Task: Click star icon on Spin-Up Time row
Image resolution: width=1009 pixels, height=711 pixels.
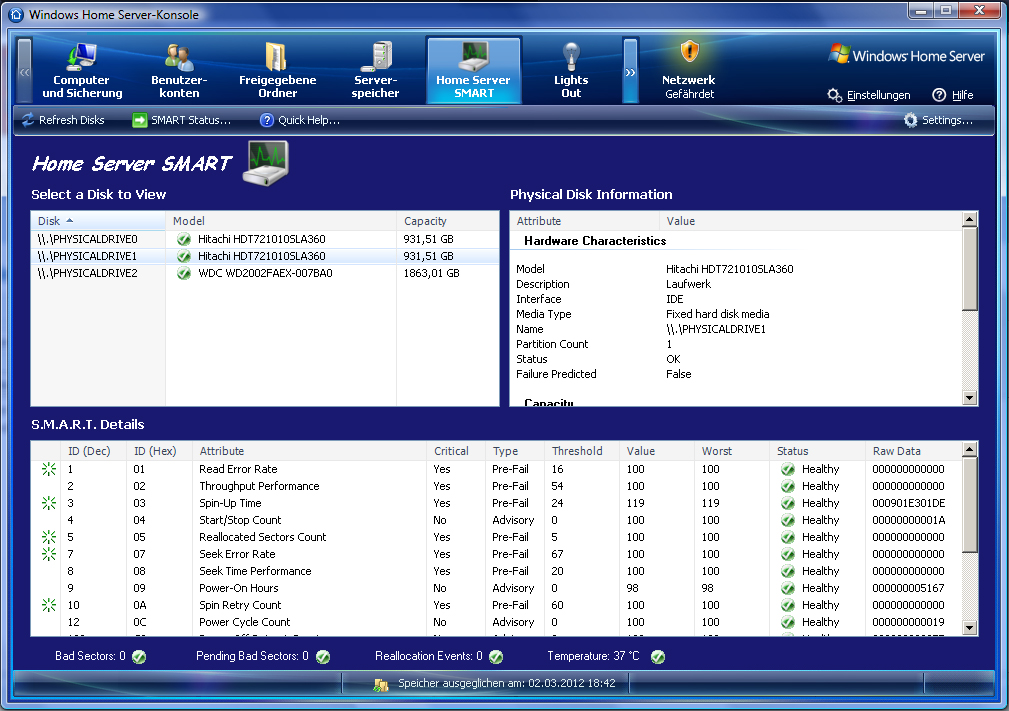Action: (x=49, y=503)
